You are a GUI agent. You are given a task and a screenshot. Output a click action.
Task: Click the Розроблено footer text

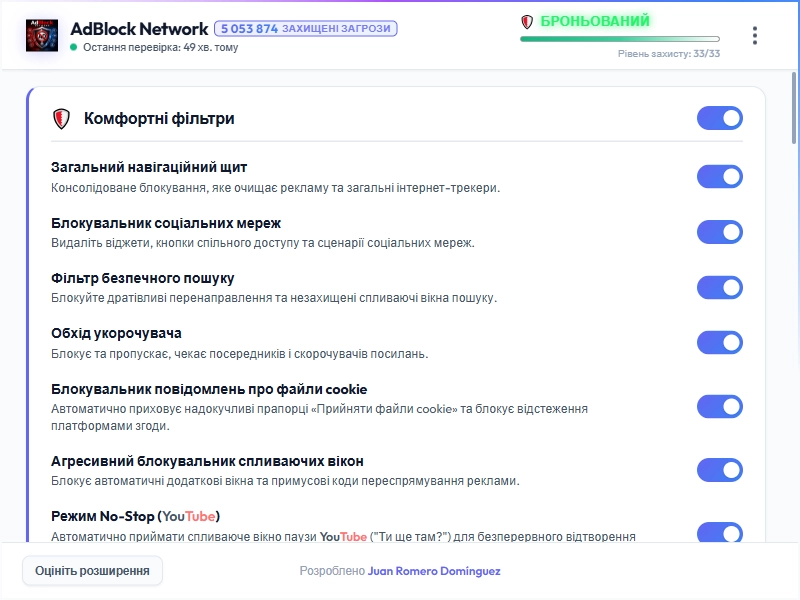pos(332,571)
